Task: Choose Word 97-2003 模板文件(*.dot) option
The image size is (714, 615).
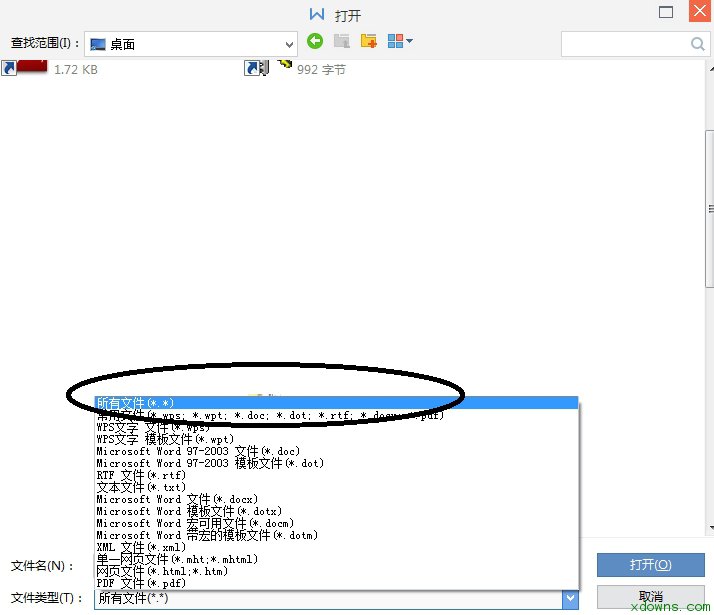Action: coord(337,463)
